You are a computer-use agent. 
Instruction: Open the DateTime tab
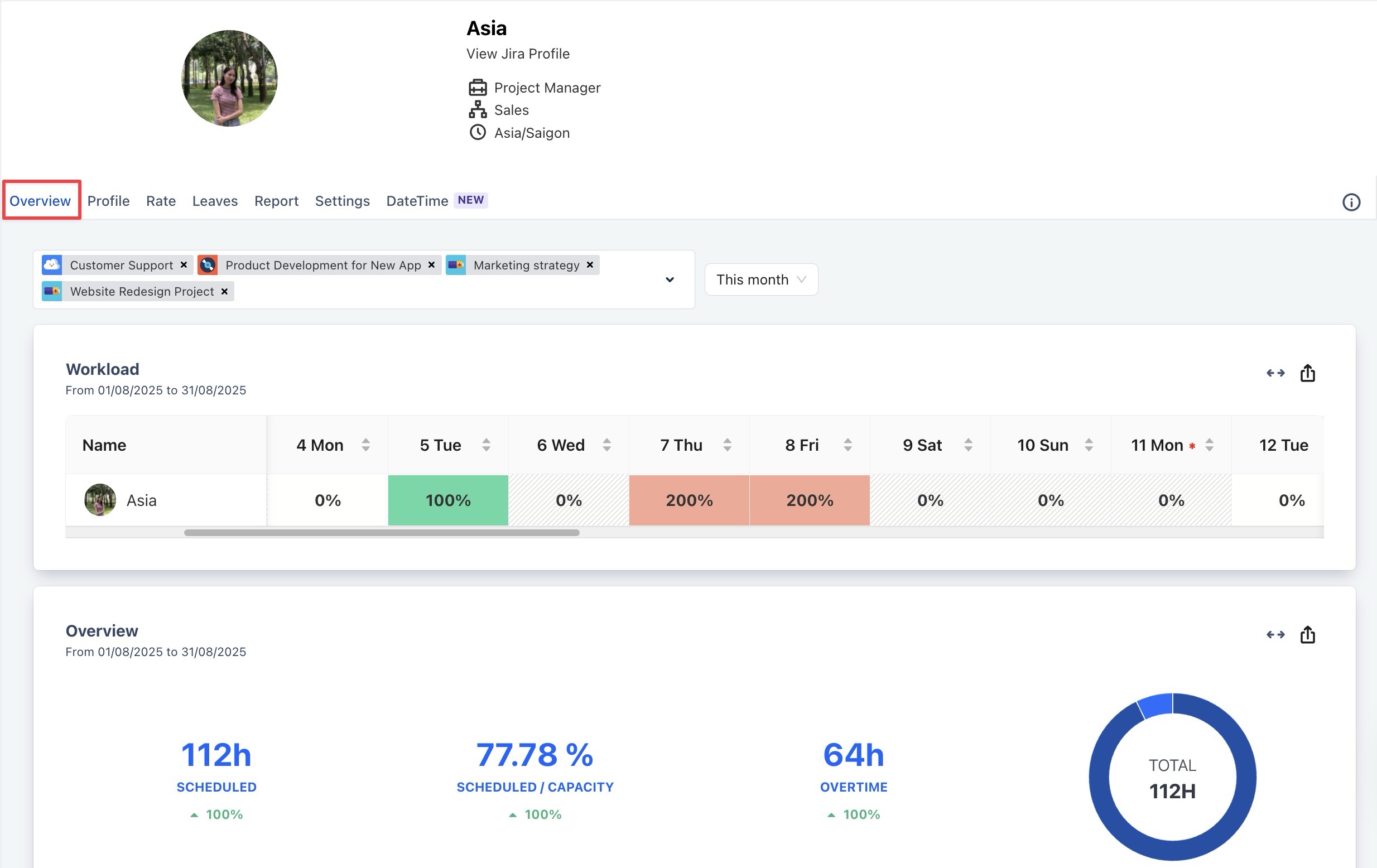pyautogui.click(x=417, y=201)
